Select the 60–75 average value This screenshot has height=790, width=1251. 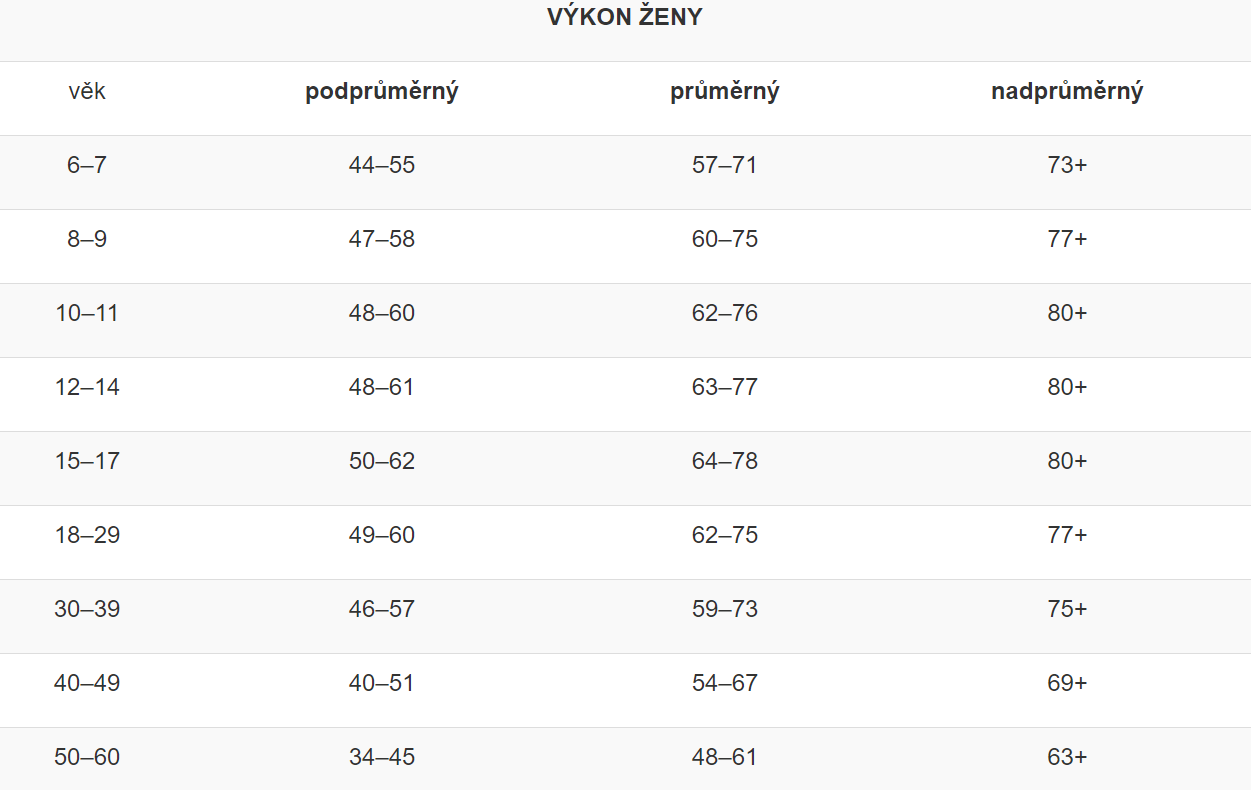(x=725, y=239)
